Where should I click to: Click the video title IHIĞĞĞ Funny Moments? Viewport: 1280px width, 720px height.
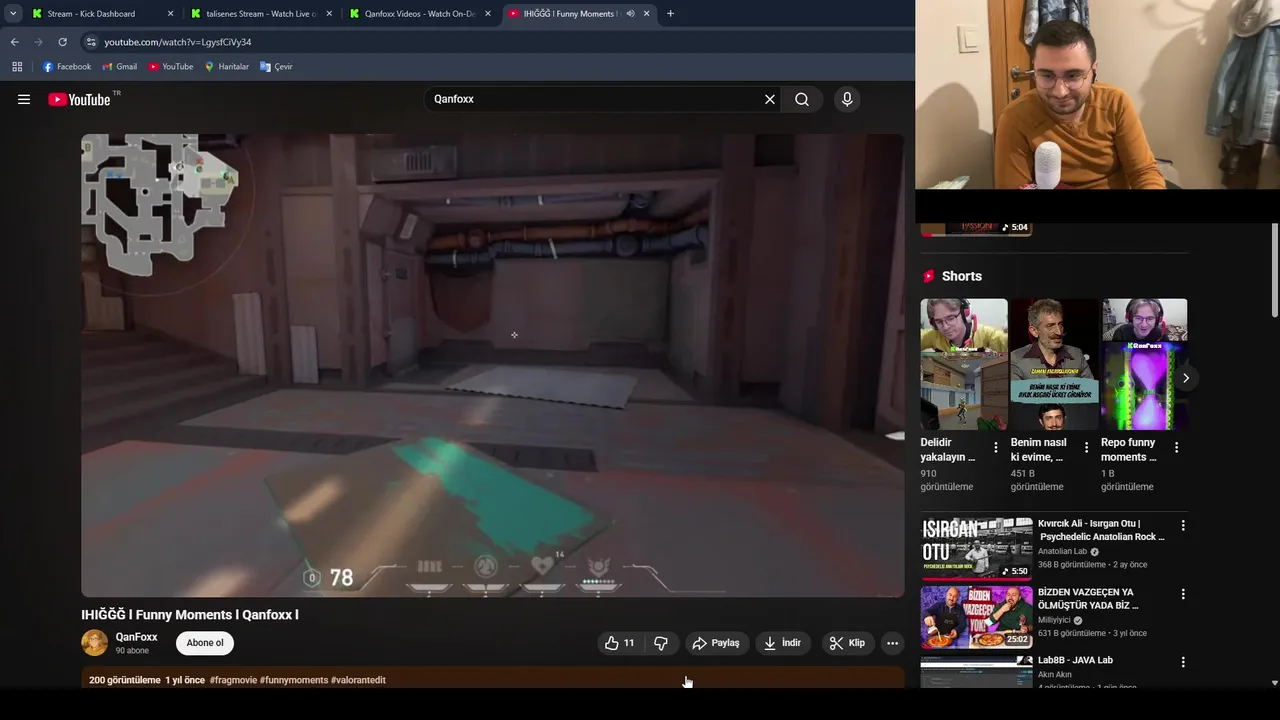(x=190, y=615)
